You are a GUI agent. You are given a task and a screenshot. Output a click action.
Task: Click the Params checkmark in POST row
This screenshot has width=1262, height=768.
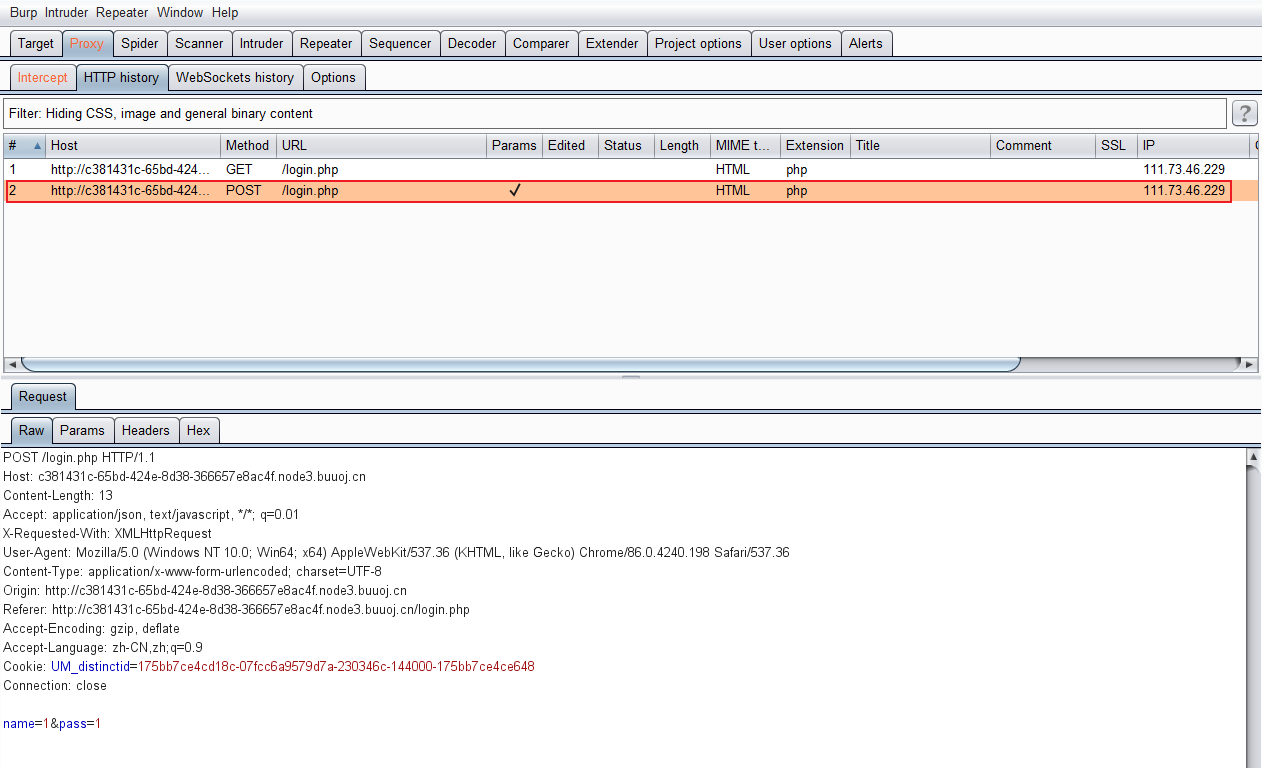[x=514, y=190]
